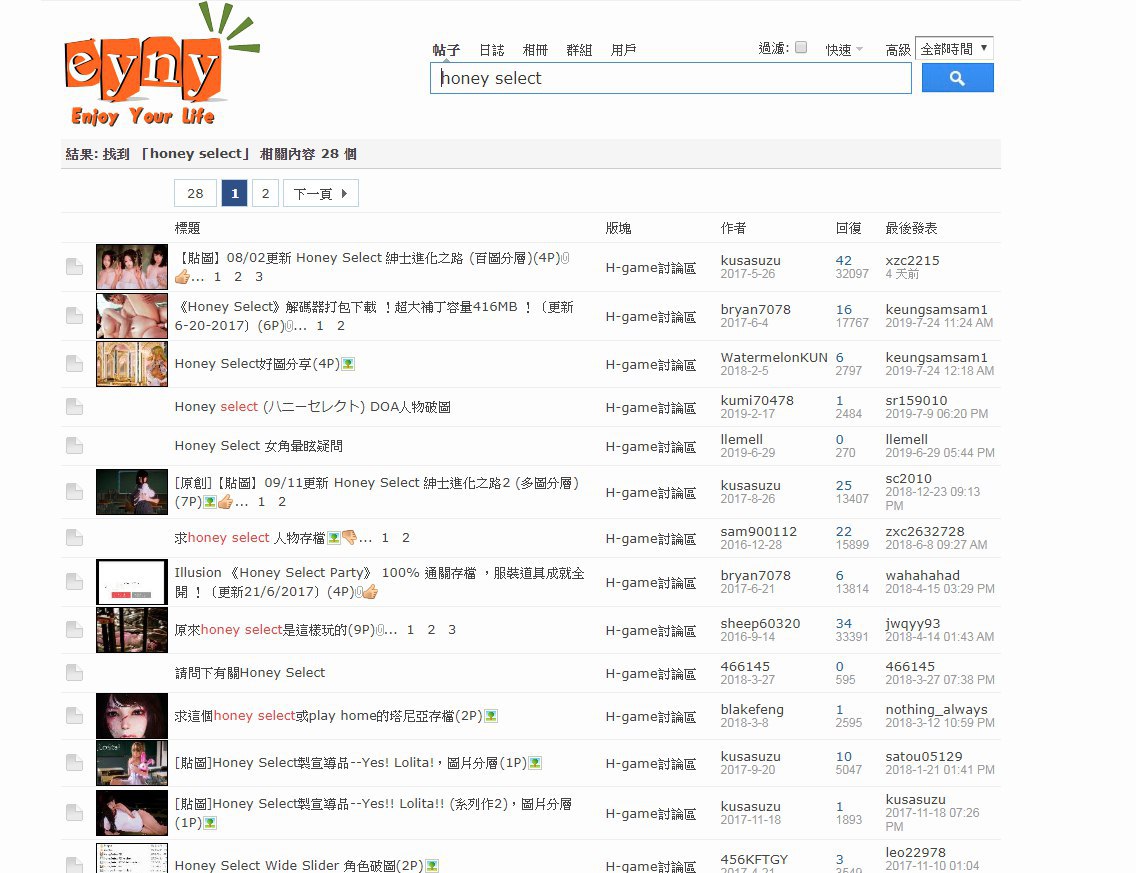Go to results page 2

[x=265, y=193]
